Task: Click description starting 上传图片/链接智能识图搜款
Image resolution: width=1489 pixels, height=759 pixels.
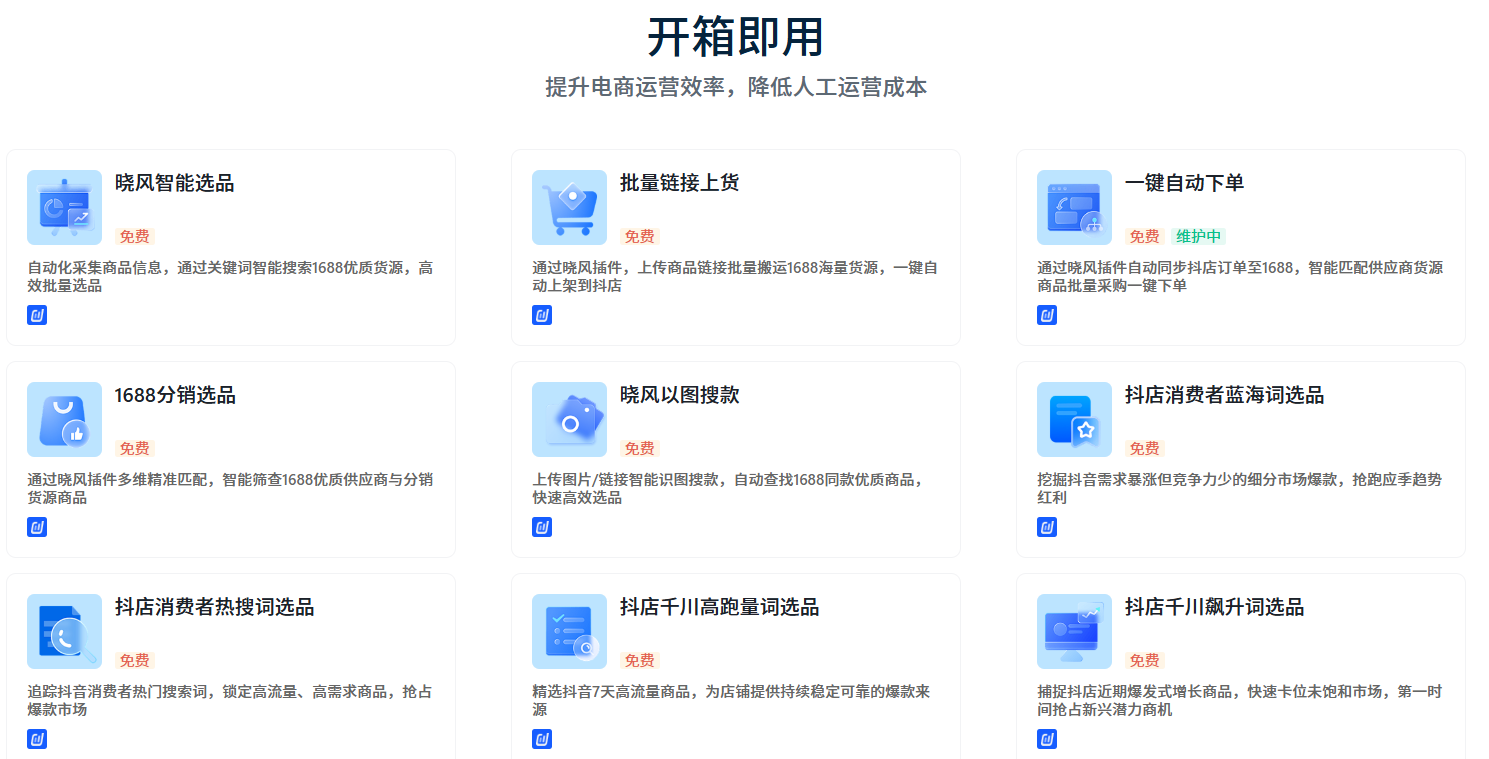Action: (728, 489)
